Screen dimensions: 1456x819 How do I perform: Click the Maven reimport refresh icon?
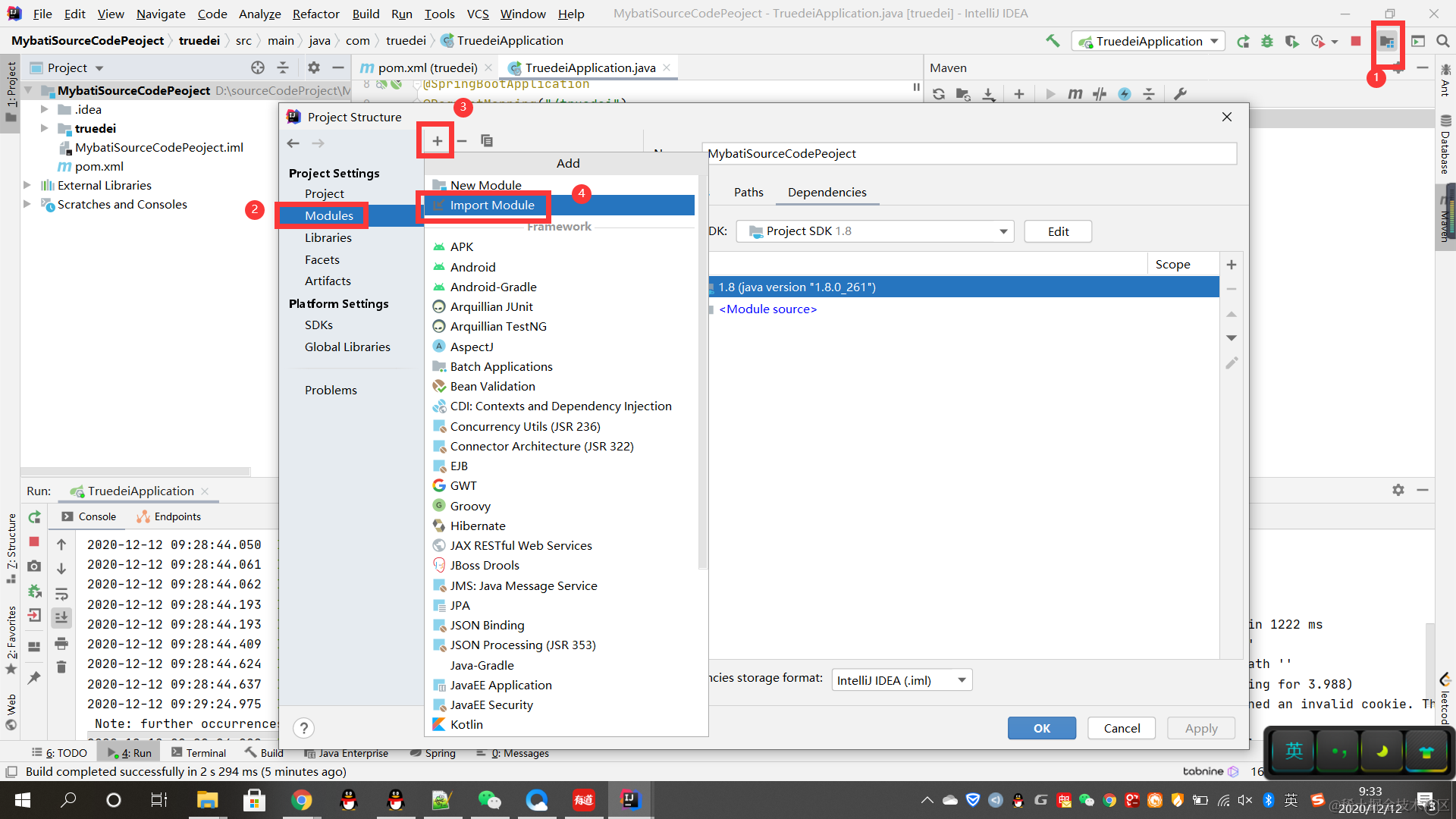[x=939, y=94]
